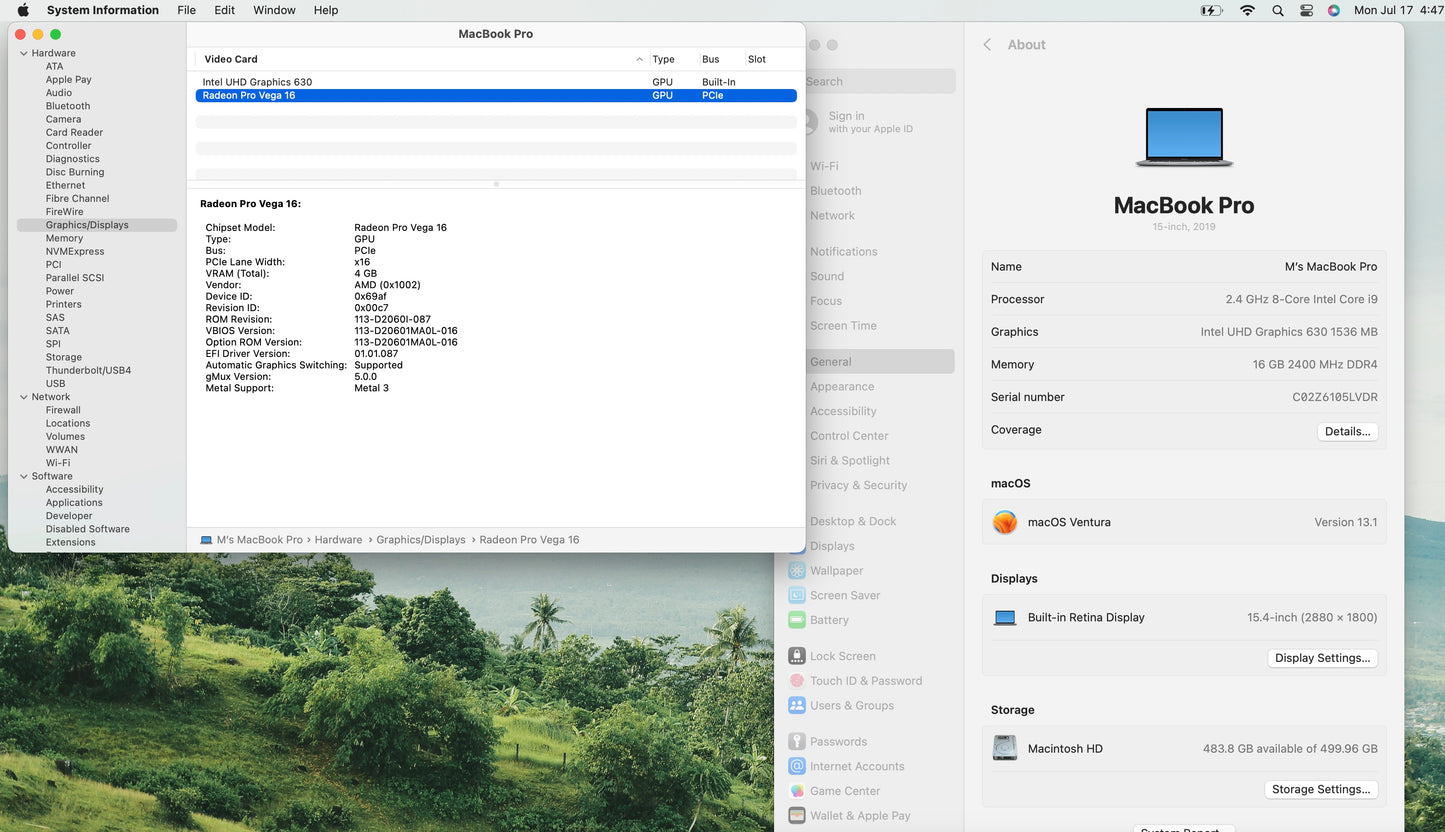Viewport: 1445px width, 832px height.
Task: Open Display Settings button
Action: click(1322, 658)
